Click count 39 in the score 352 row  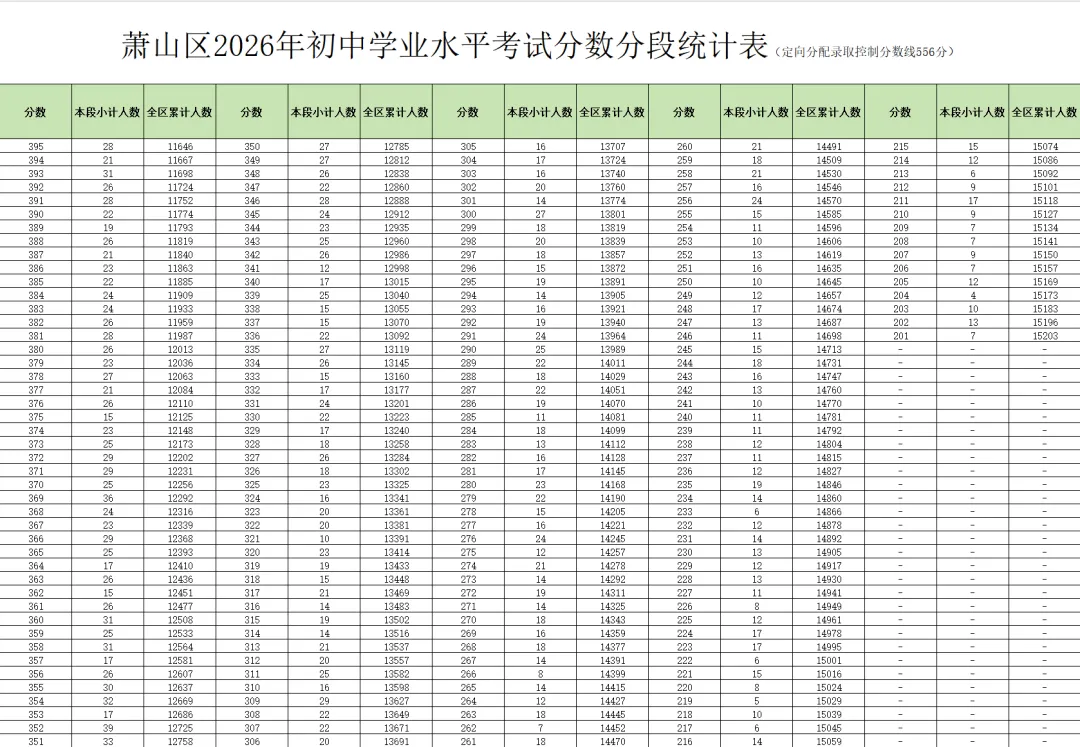(108, 728)
